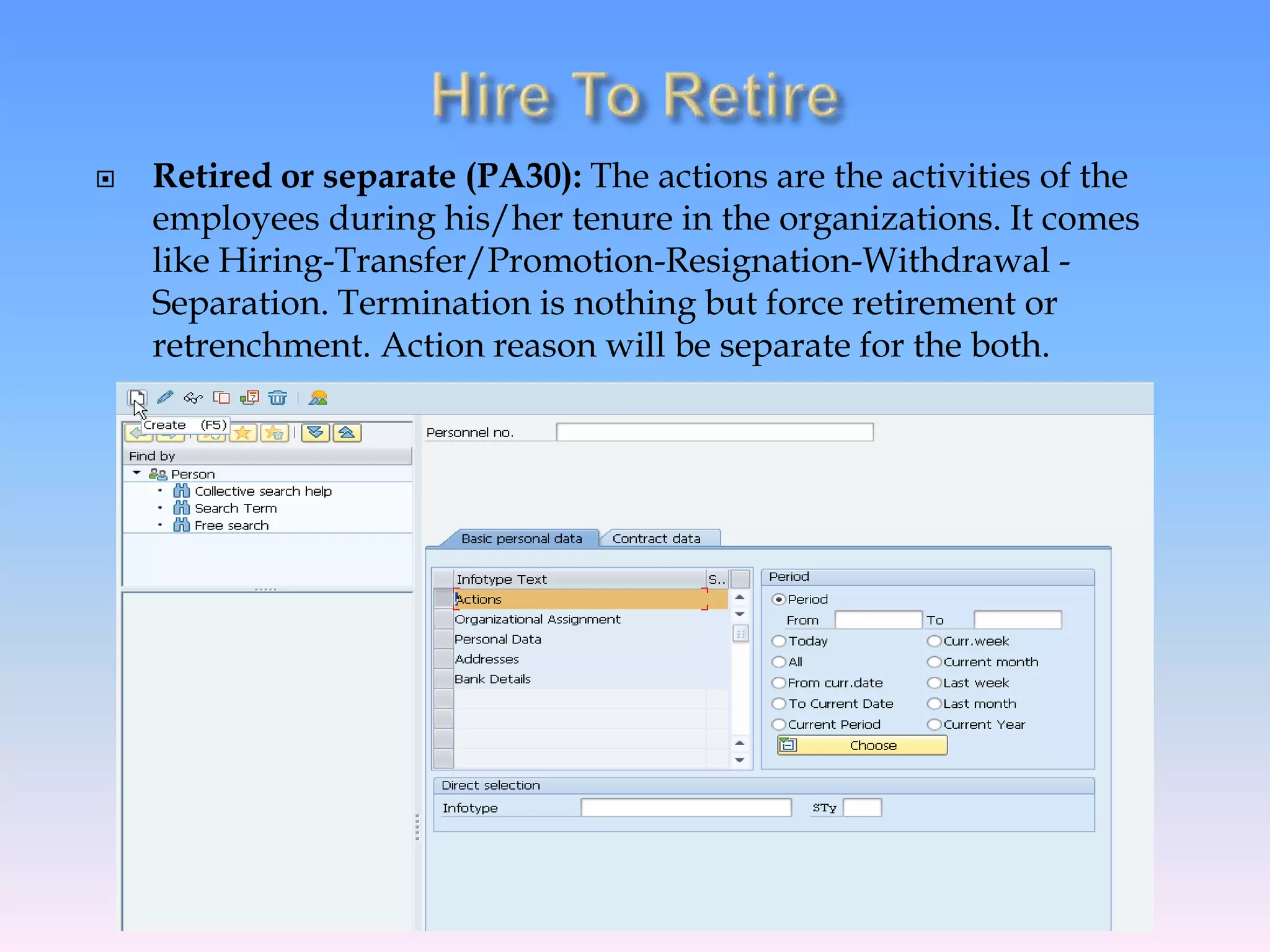Open the Basic personal data tab
The width and height of the screenshot is (1270, 952).
coord(521,539)
